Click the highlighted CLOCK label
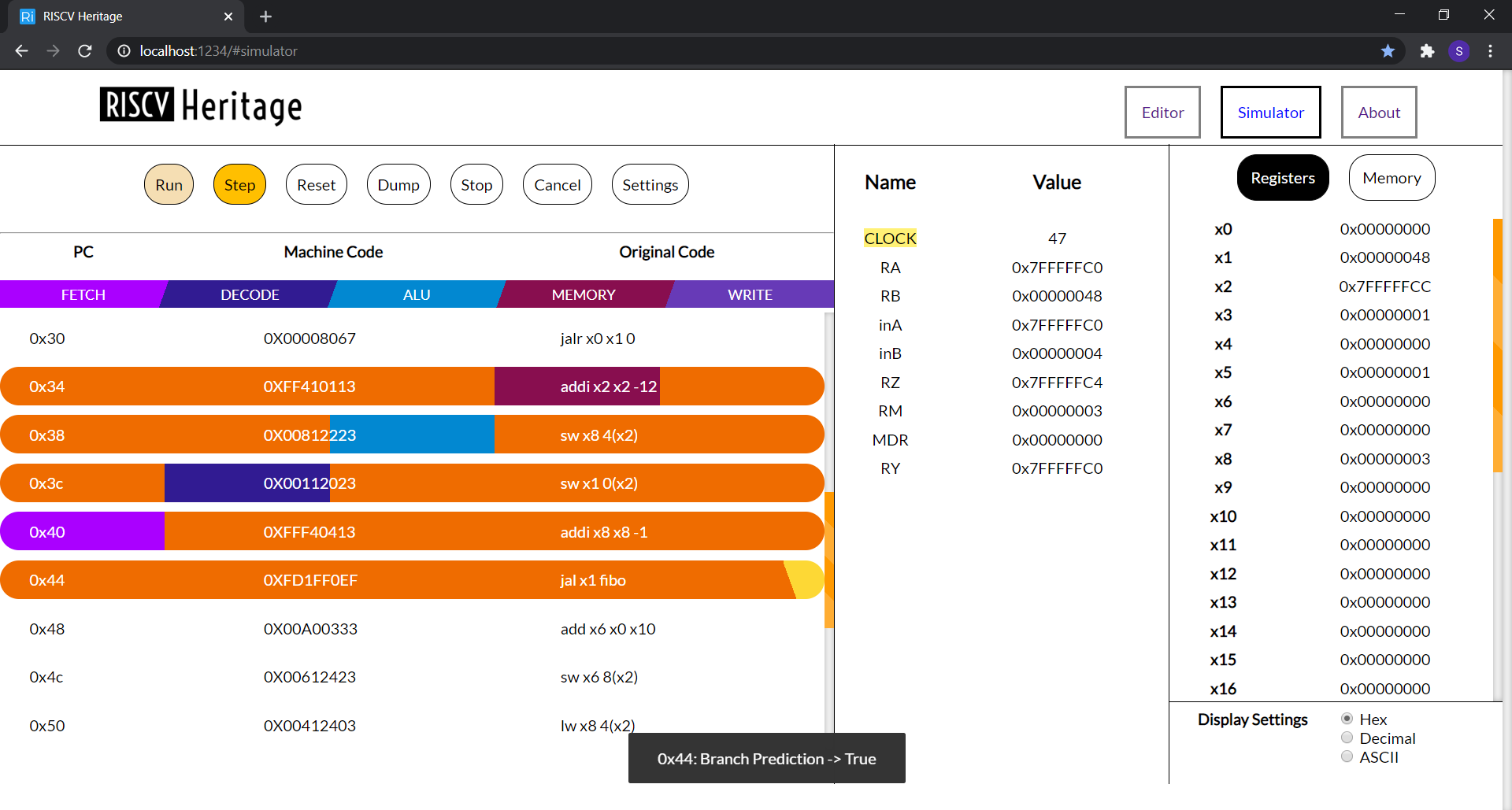Screen dimensions: 1512x810 tap(890, 239)
